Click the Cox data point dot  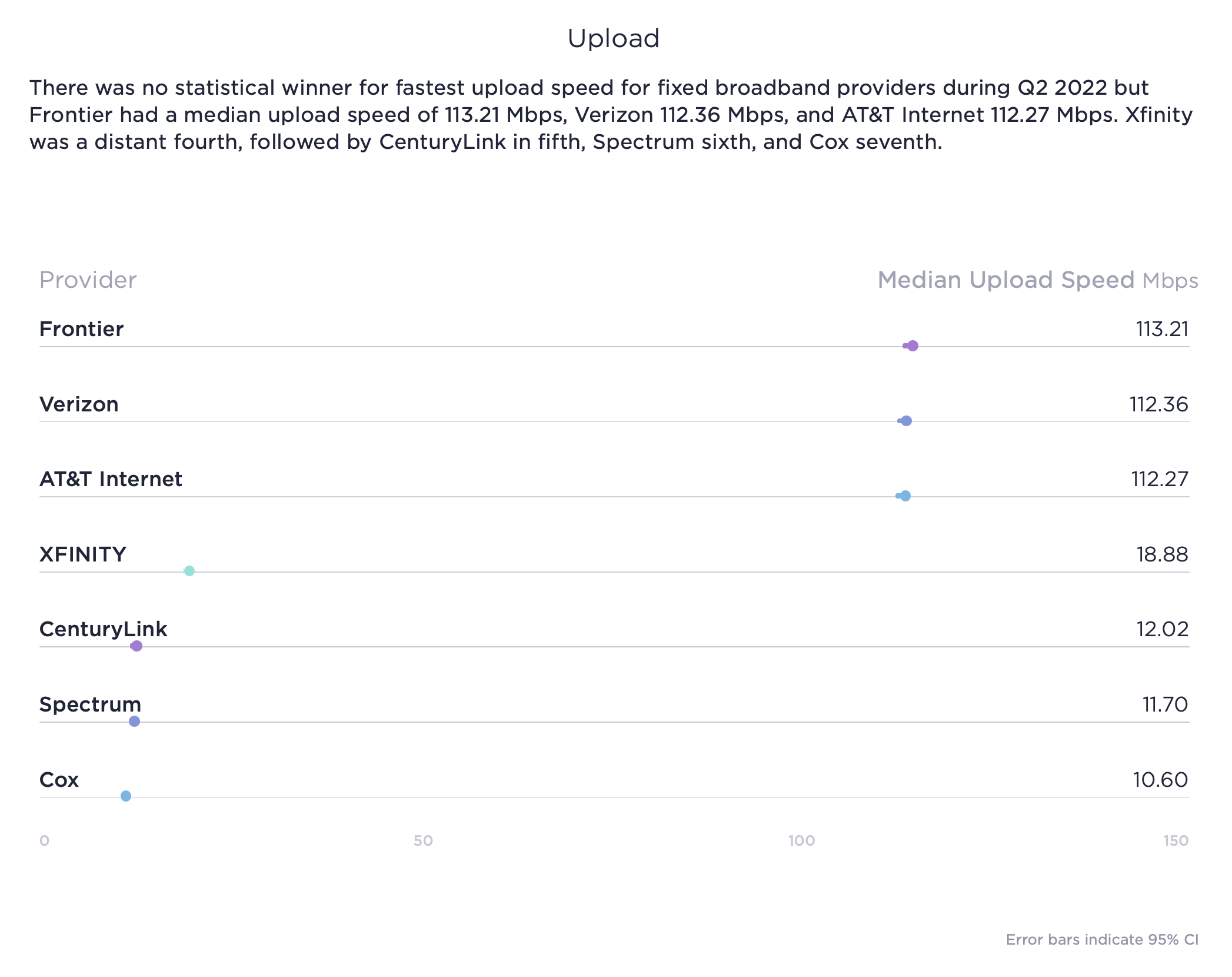pyautogui.click(x=126, y=796)
